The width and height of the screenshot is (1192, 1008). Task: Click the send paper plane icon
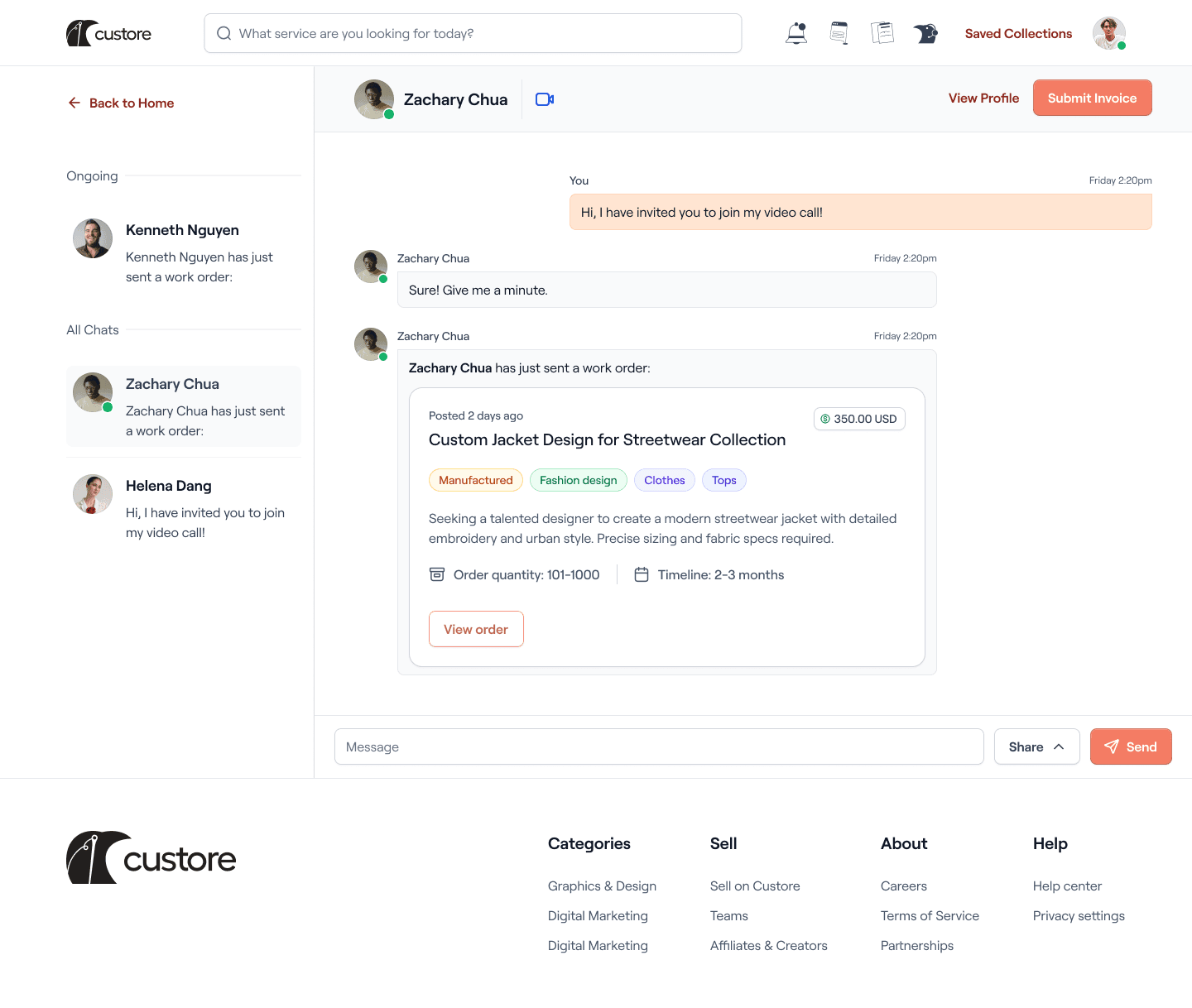point(1112,746)
